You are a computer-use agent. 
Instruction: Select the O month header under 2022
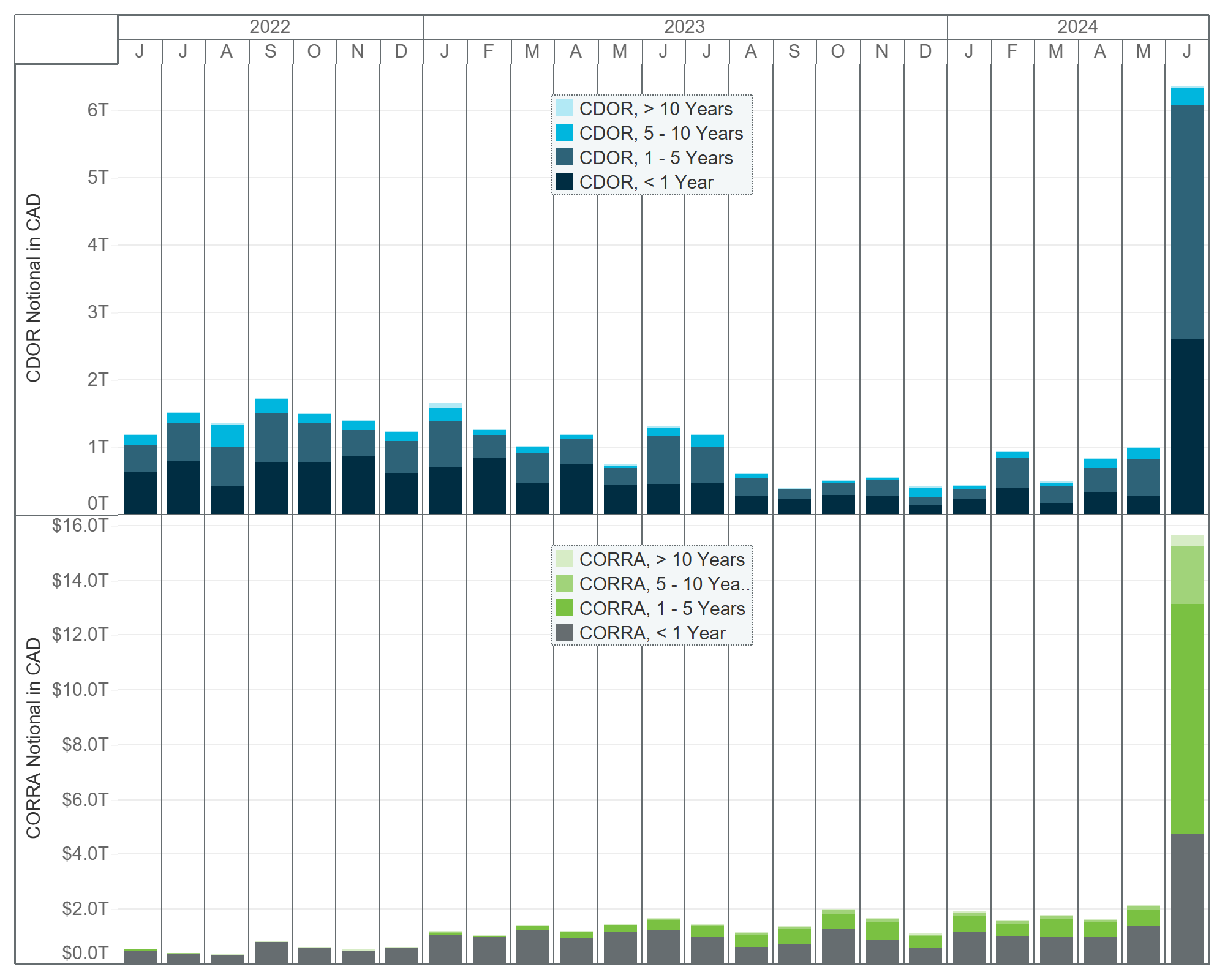pyautogui.click(x=314, y=51)
